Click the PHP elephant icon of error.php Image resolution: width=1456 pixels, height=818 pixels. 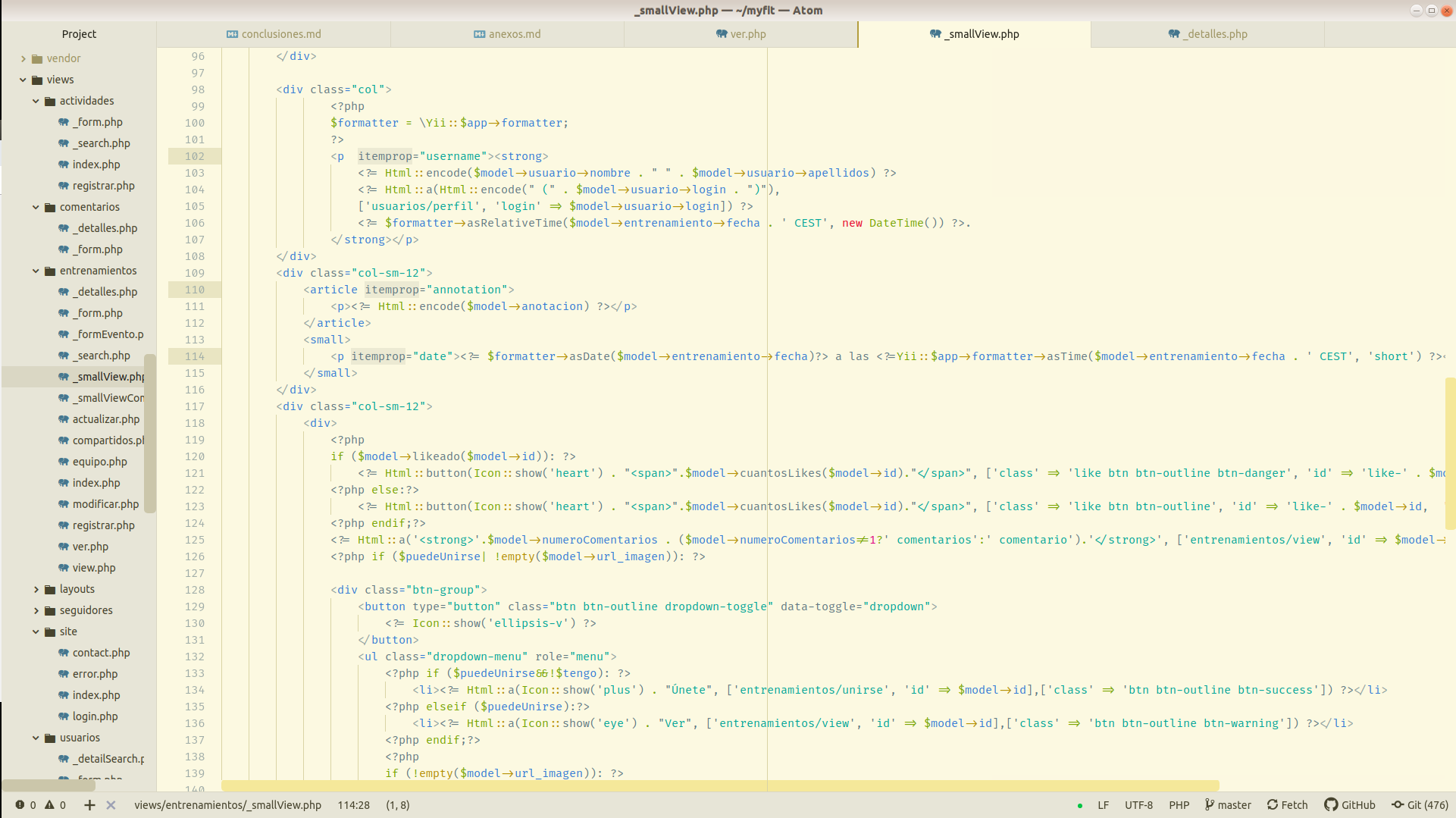(x=64, y=674)
